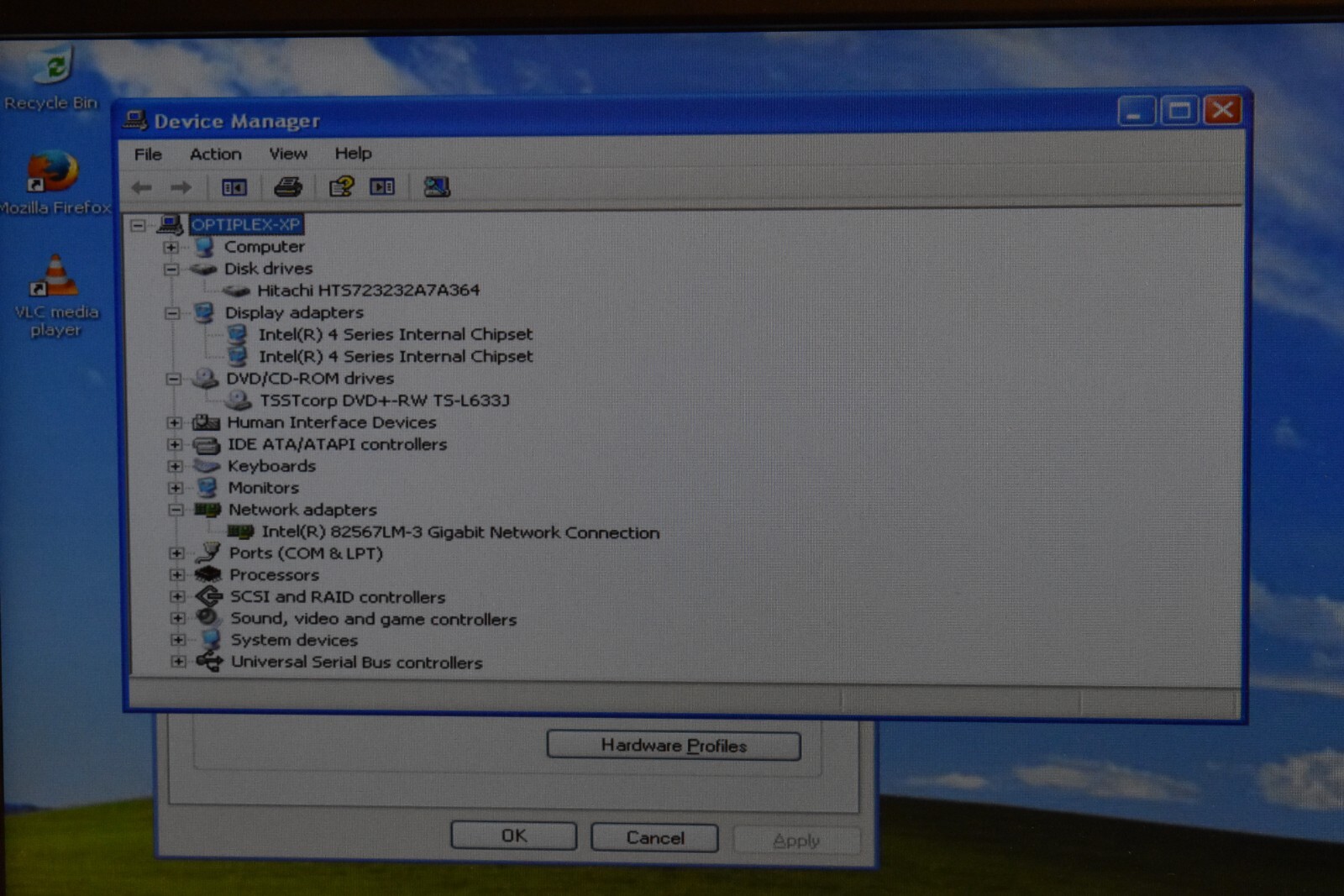The height and width of the screenshot is (896, 1344).
Task: Open the File menu
Action: 148,155
